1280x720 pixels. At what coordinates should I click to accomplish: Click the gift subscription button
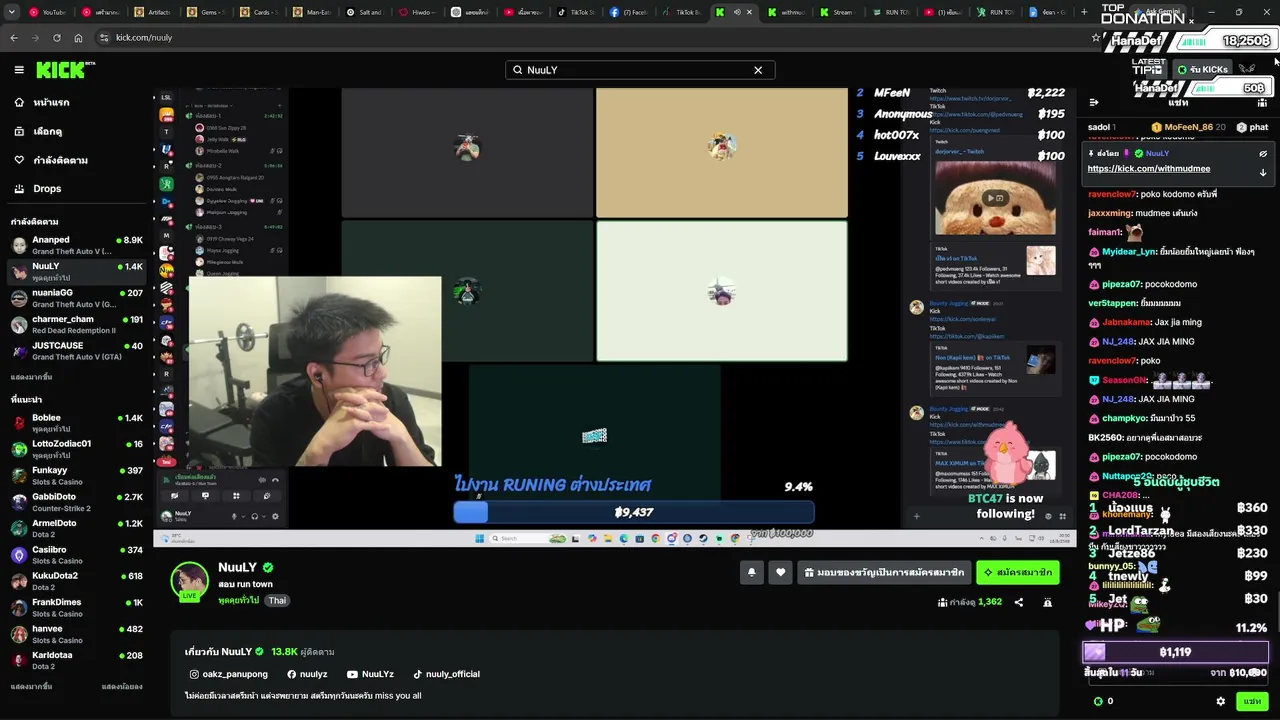(885, 572)
